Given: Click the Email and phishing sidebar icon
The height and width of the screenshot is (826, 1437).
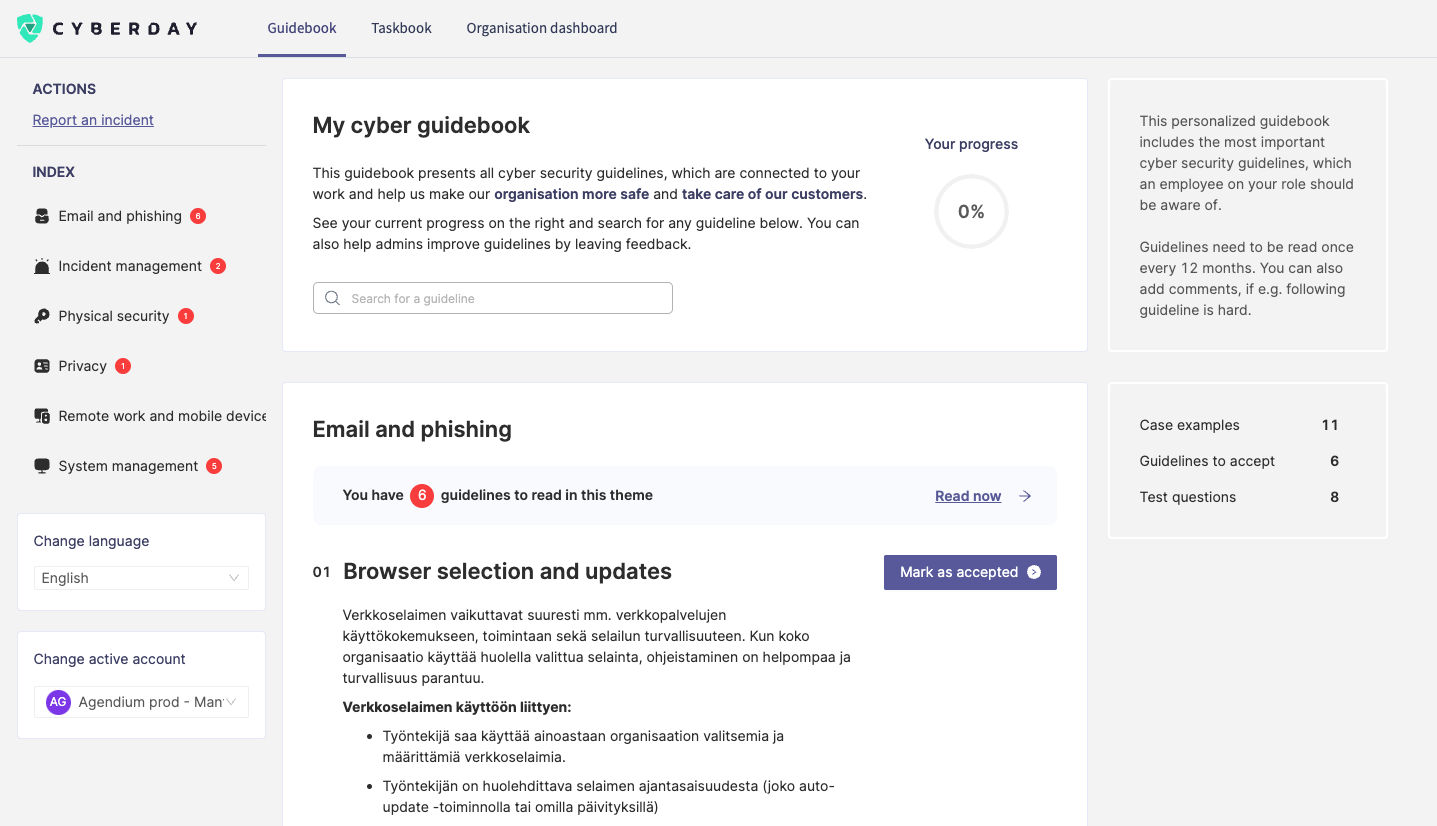Looking at the screenshot, I should [42, 216].
